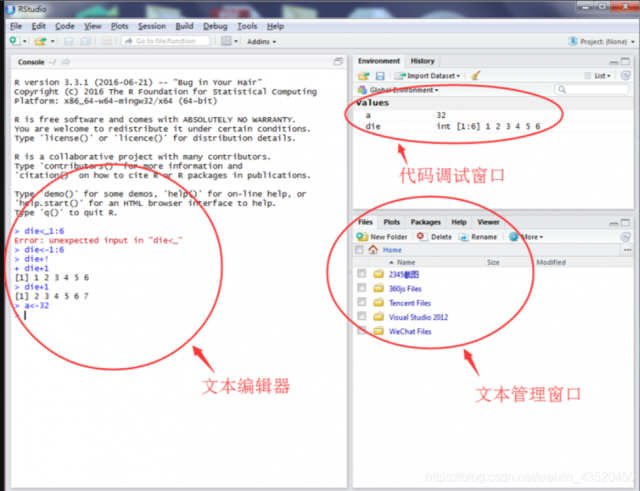Screen dimensions: 640x491
Task: Click the go to directory ellipsis button
Action: 627,250
